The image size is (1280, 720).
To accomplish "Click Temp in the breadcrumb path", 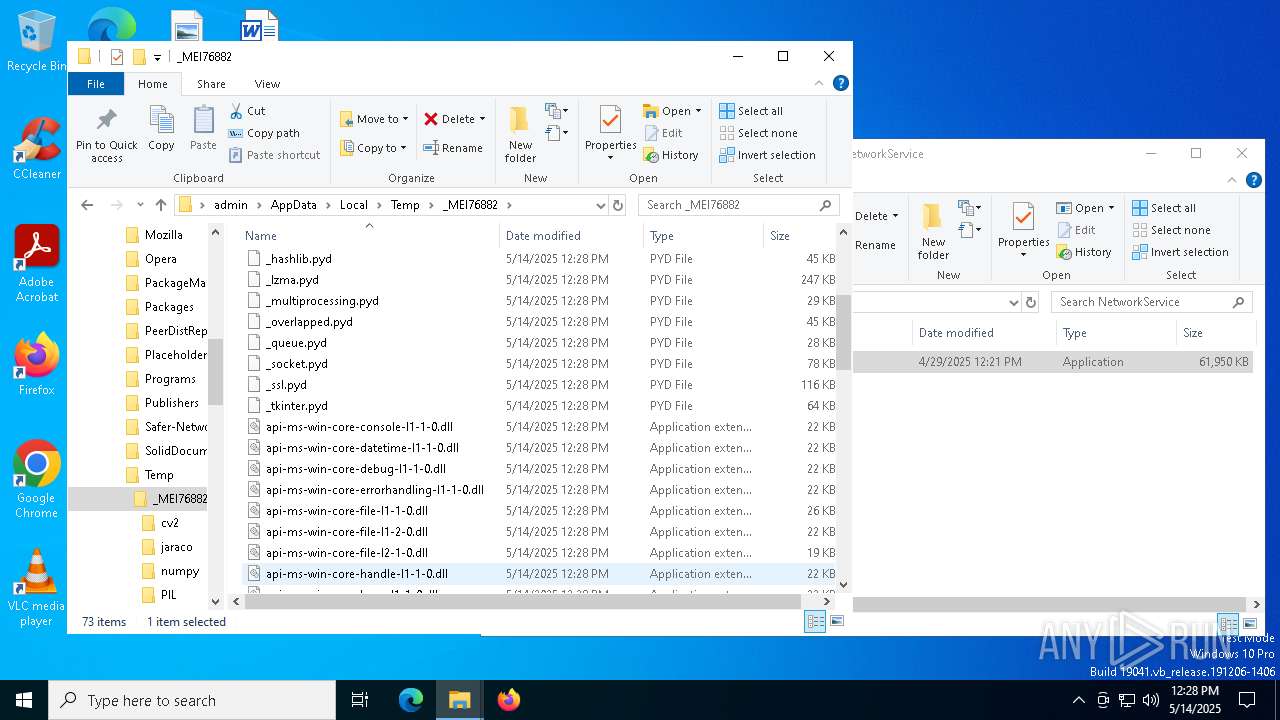I will tap(405, 205).
